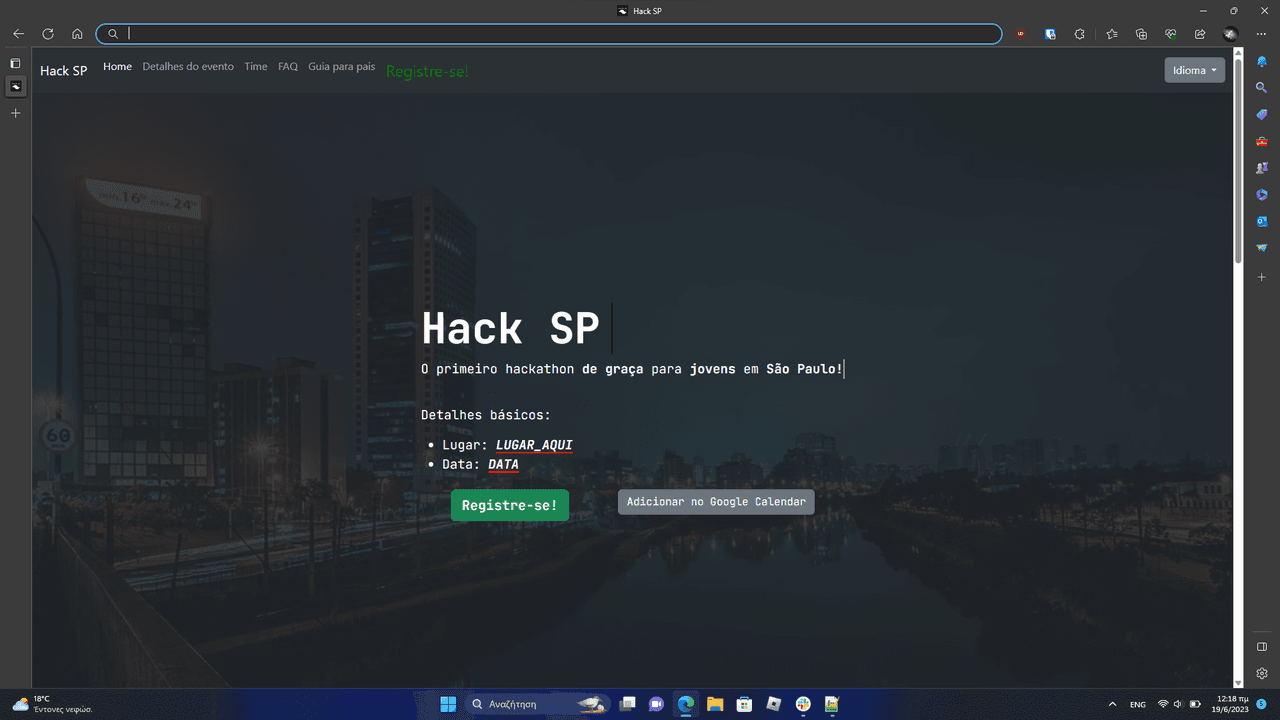Open the Shopping tag icon in sidebar
This screenshot has width=1280, height=720.
coord(1262,115)
